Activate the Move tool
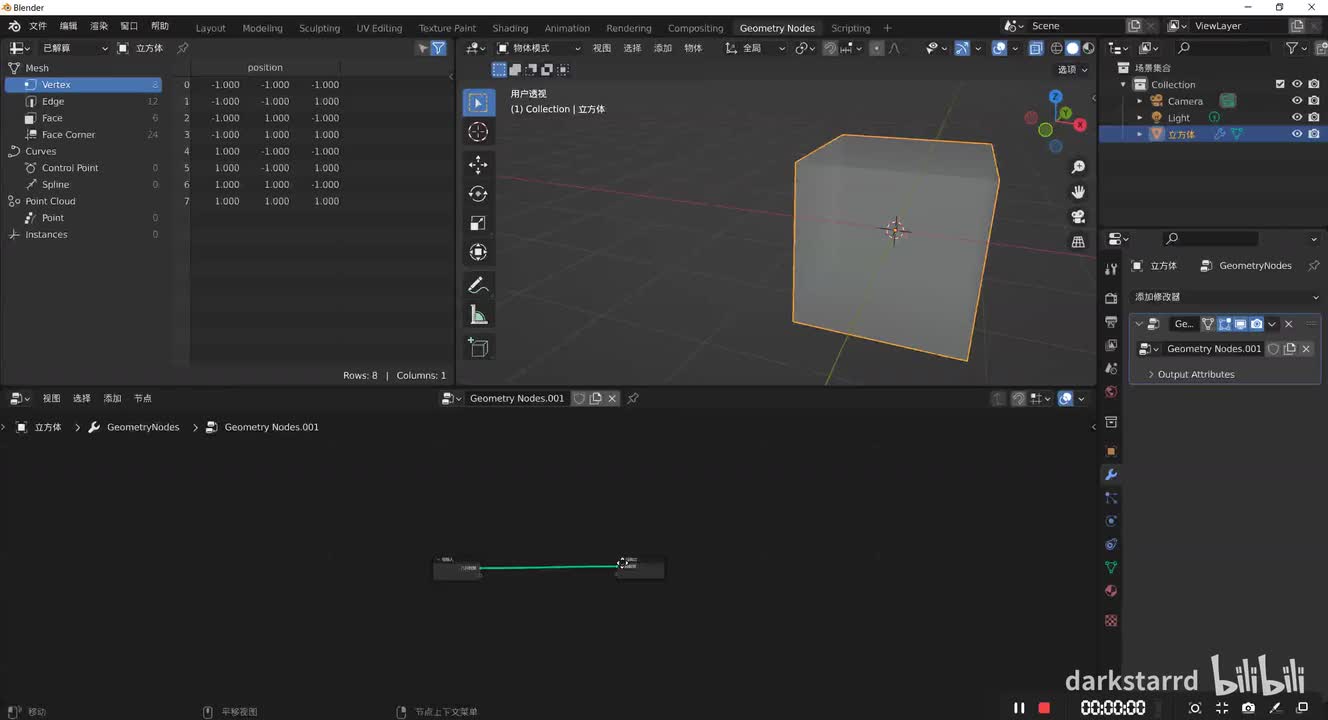 478,164
